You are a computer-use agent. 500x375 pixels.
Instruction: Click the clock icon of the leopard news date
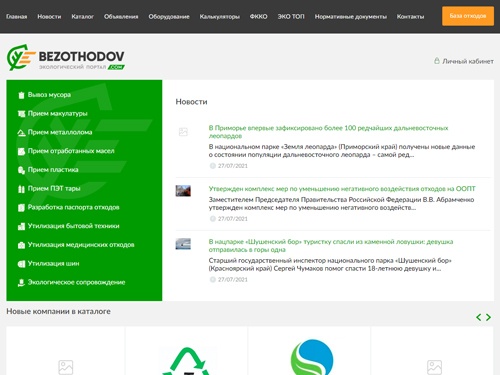click(x=212, y=166)
